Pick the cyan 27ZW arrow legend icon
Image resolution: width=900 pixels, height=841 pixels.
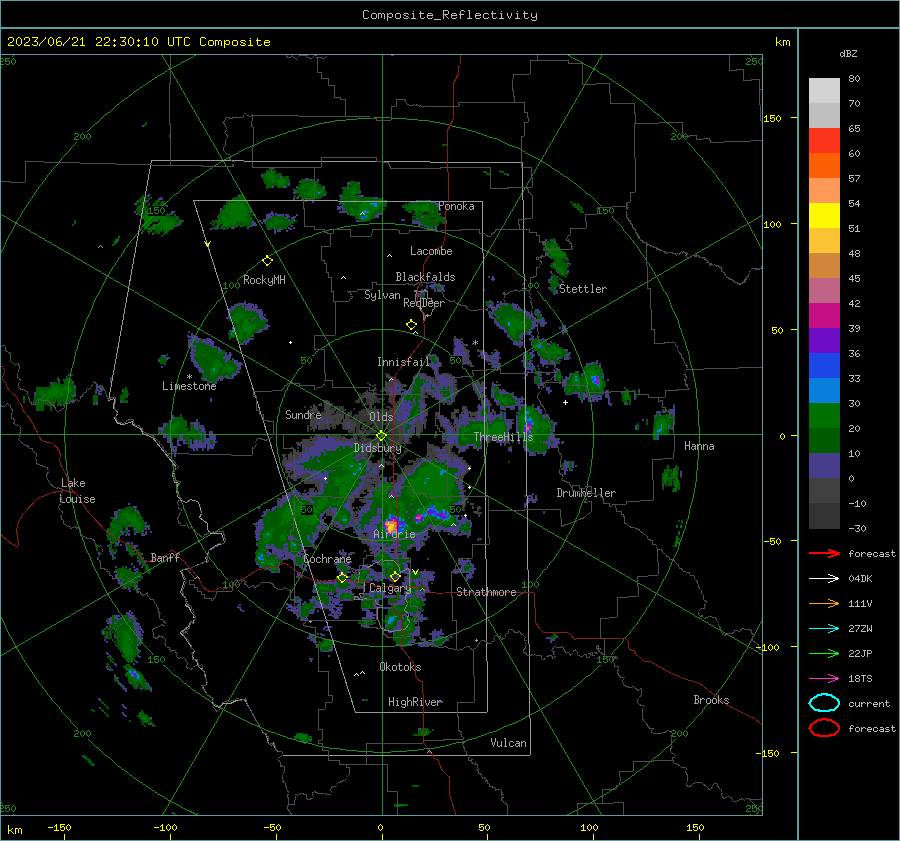click(824, 629)
